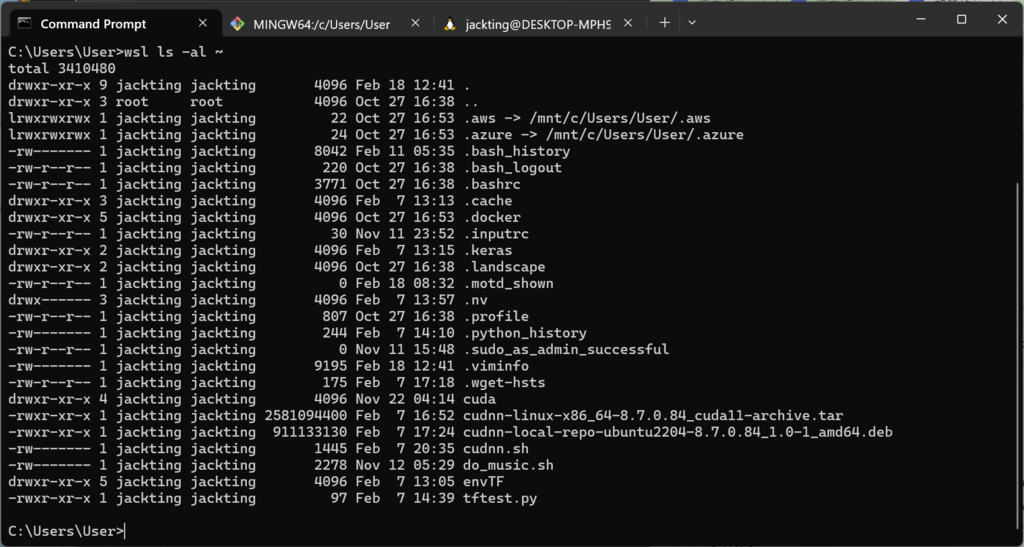This screenshot has height=547, width=1024.
Task: Click the 'envTF' directory name
Action: pyautogui.click(x=483, y=481)
